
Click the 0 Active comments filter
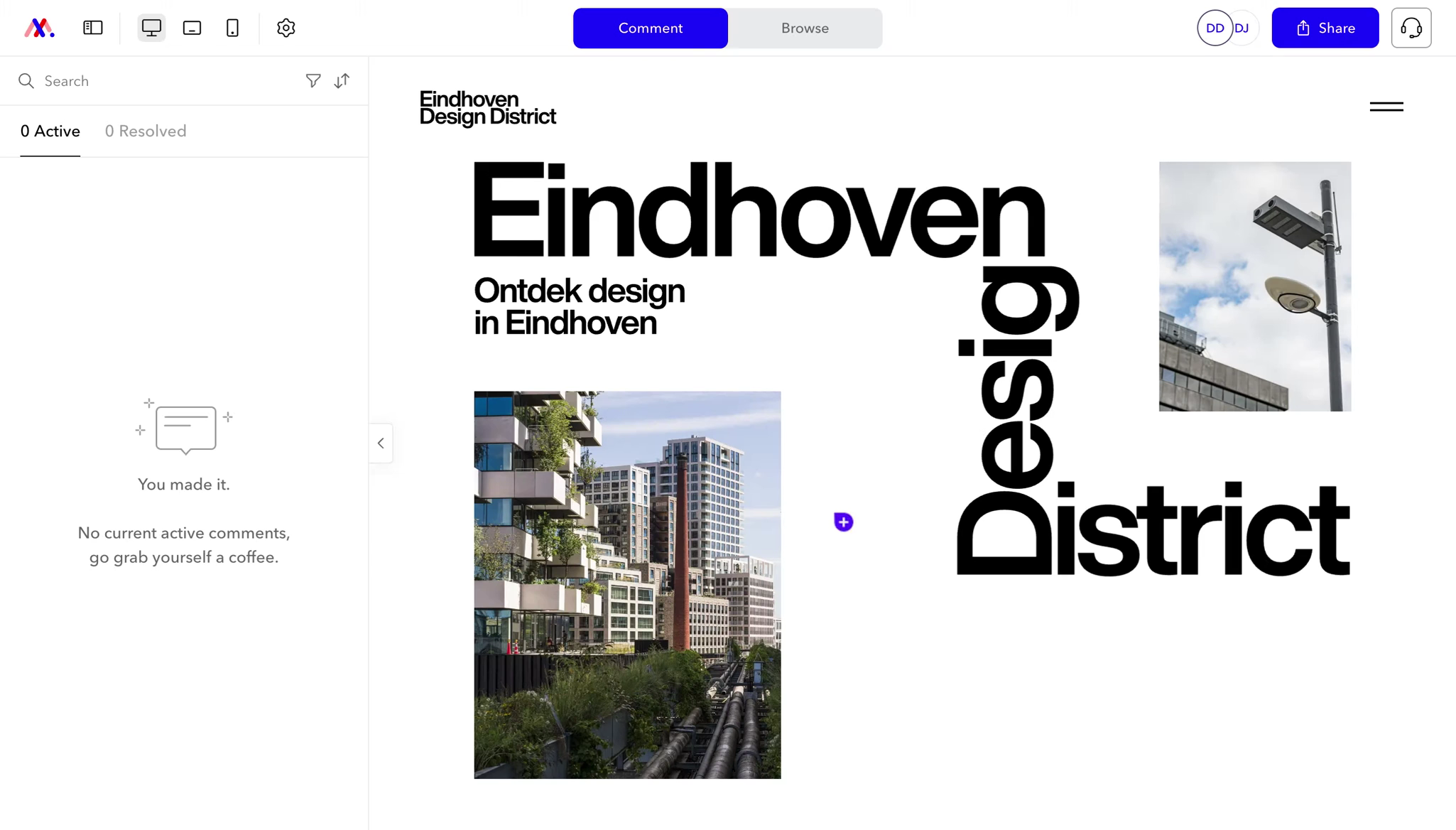coord(50,131)
